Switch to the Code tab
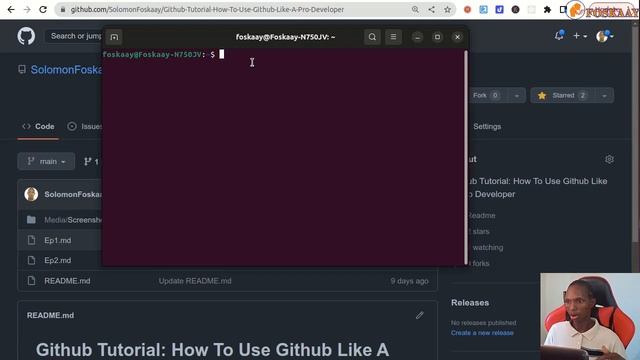 click(x=38, y=127)
